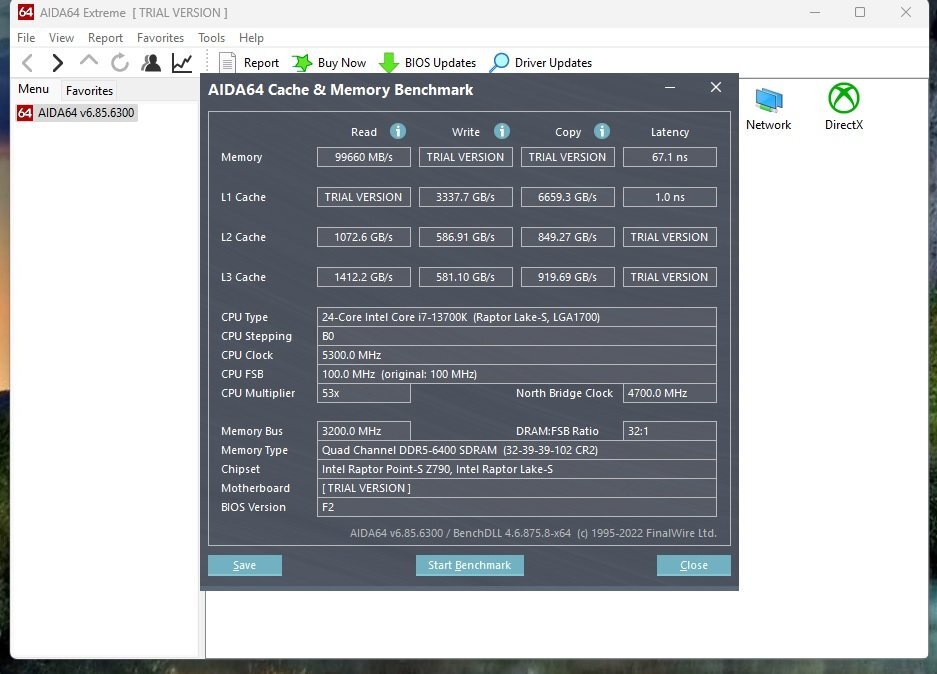Click the Close button in benchmark dialog
Image resolution: width=937 pixels, height=674 pixels.
pos(693,565)
